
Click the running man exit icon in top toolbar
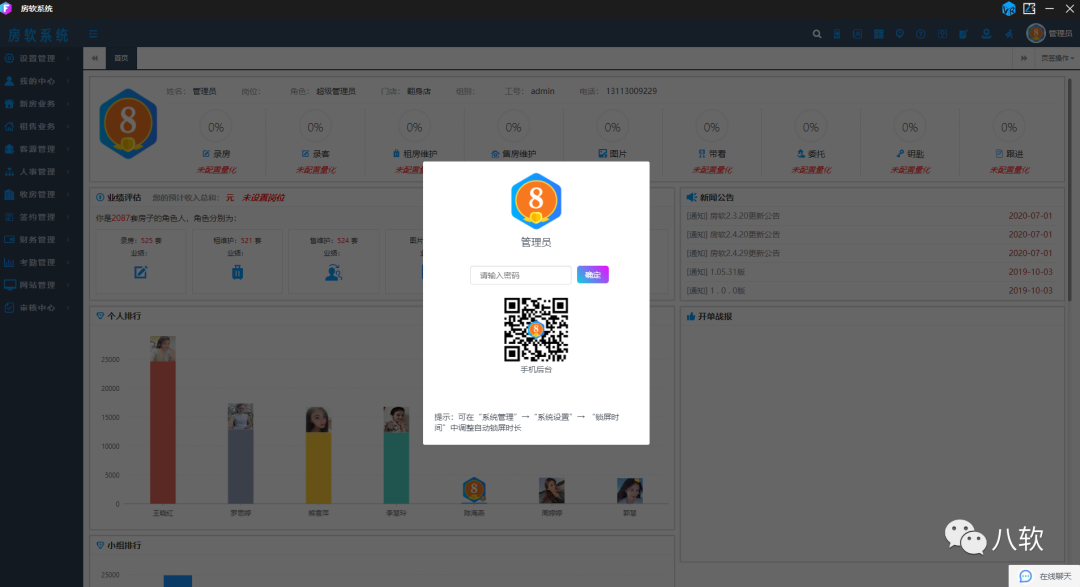point(1009,34)
